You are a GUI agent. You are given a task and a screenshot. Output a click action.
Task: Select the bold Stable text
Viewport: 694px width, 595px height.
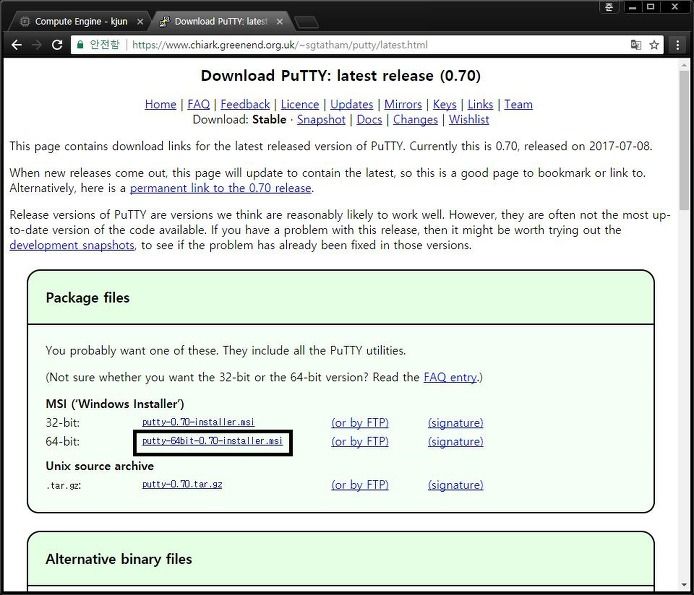(269, 120)
